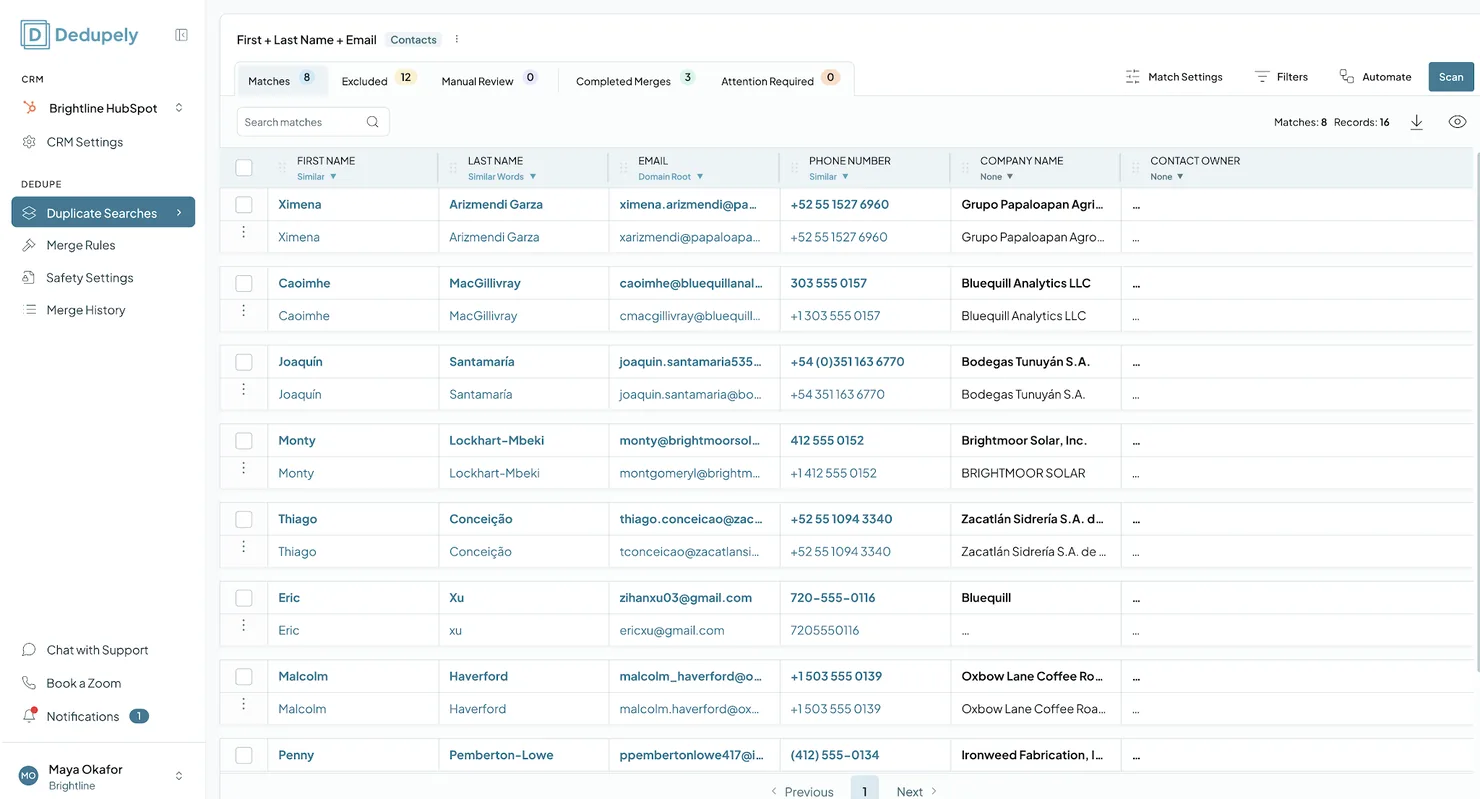Open Last Name Similar Words dropdown
1480x799 pixels.
tap(502, 177)
